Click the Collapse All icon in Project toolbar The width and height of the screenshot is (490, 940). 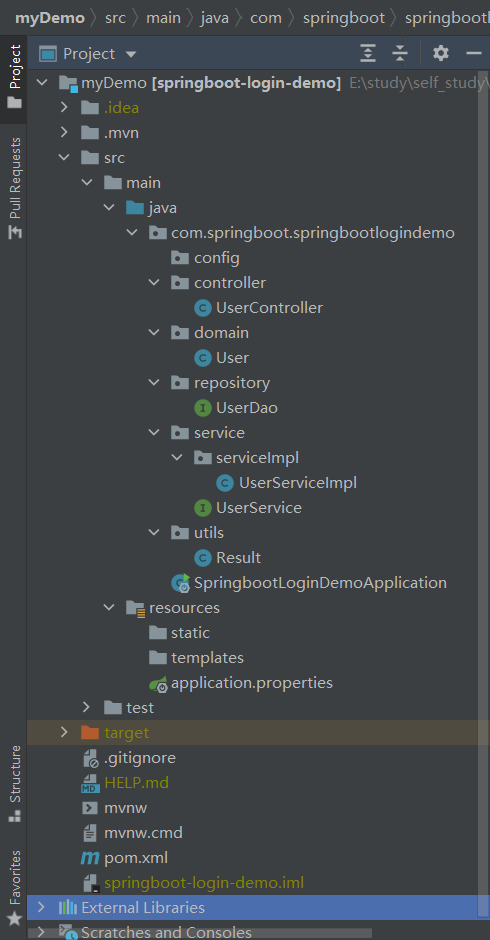(400, 54)
